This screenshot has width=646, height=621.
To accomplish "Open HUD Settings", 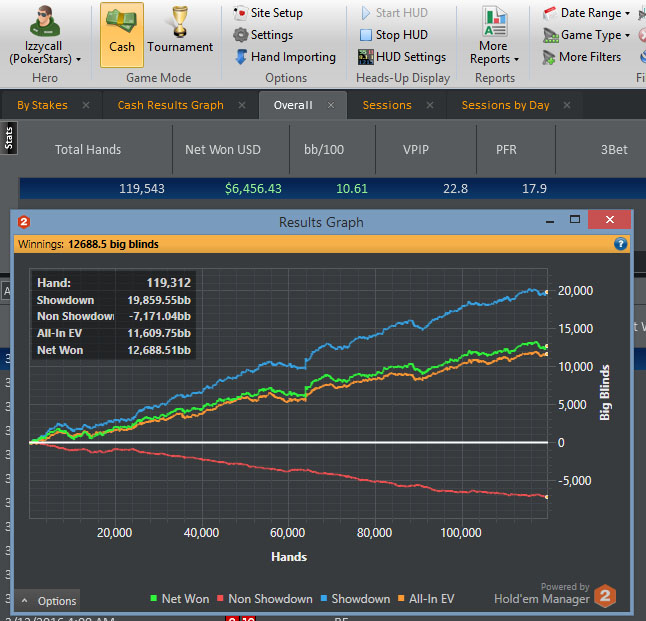I will [402, 57].
